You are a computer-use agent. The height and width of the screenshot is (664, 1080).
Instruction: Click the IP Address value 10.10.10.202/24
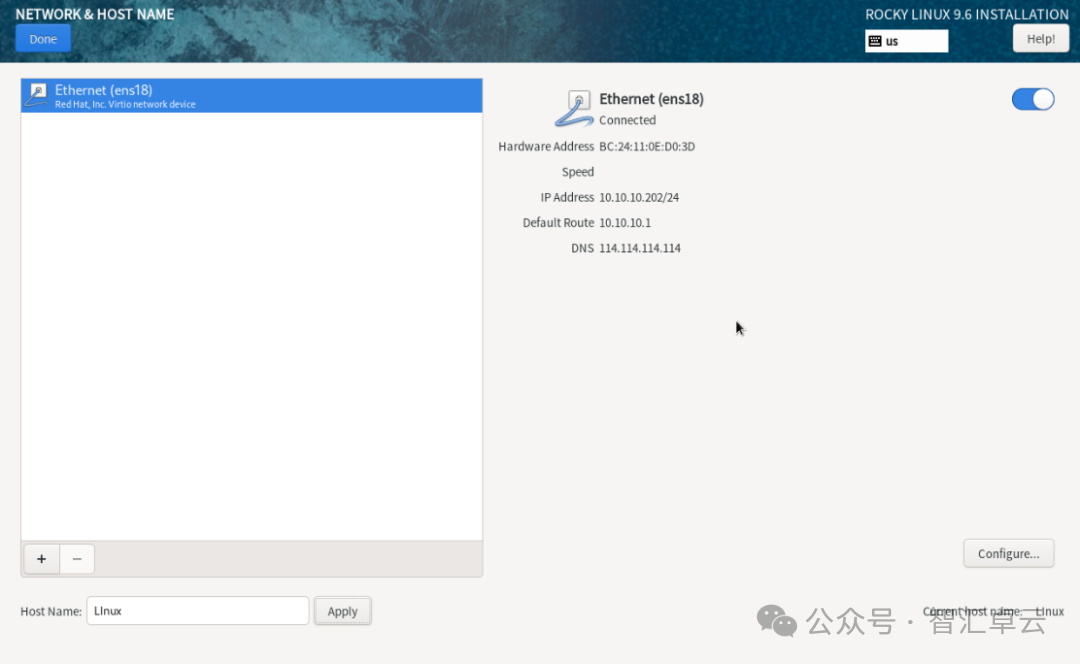click(x=639, y=198)
